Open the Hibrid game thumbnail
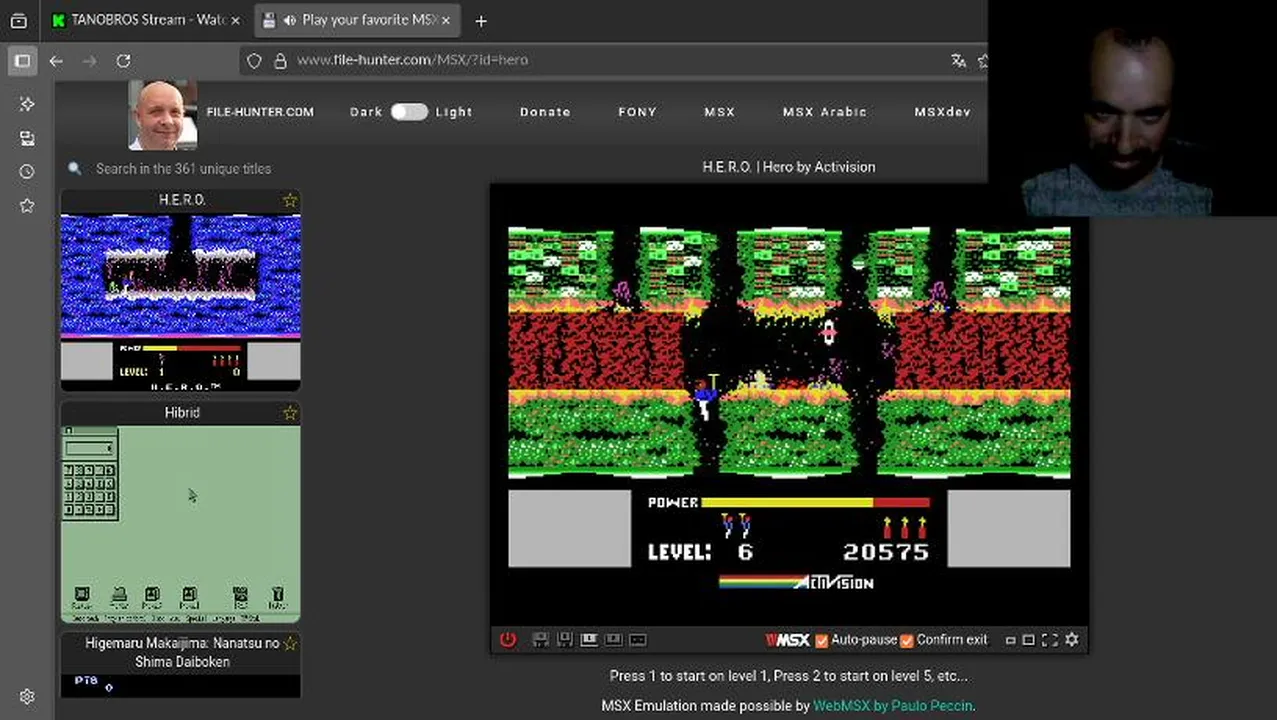The image size is (1277, 720). coord(181,523)
